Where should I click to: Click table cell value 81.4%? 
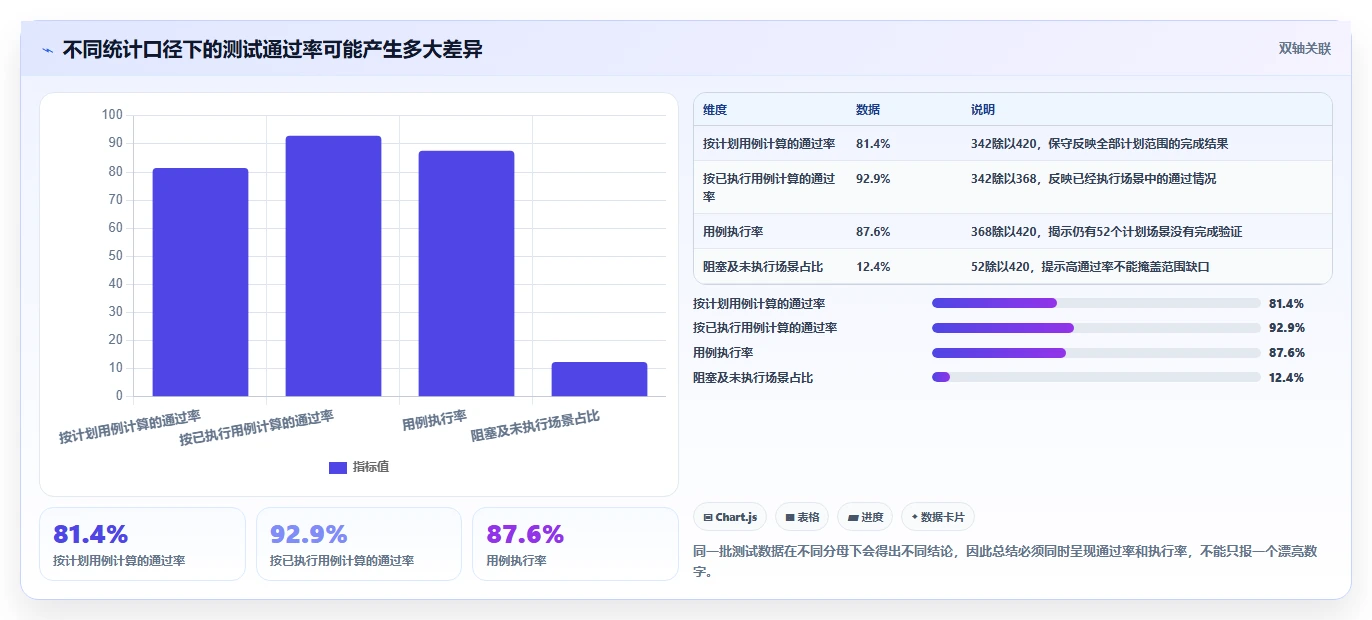[x=873, y=144]
